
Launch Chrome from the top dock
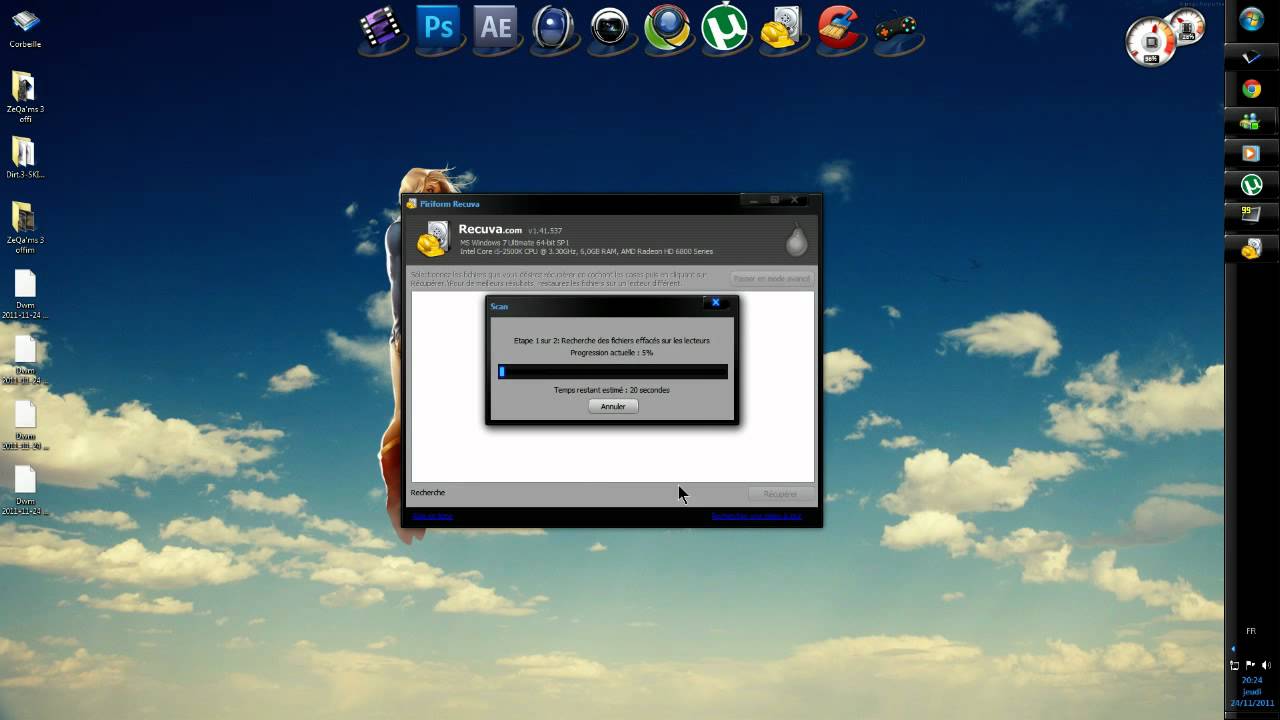tap(667, 28)
